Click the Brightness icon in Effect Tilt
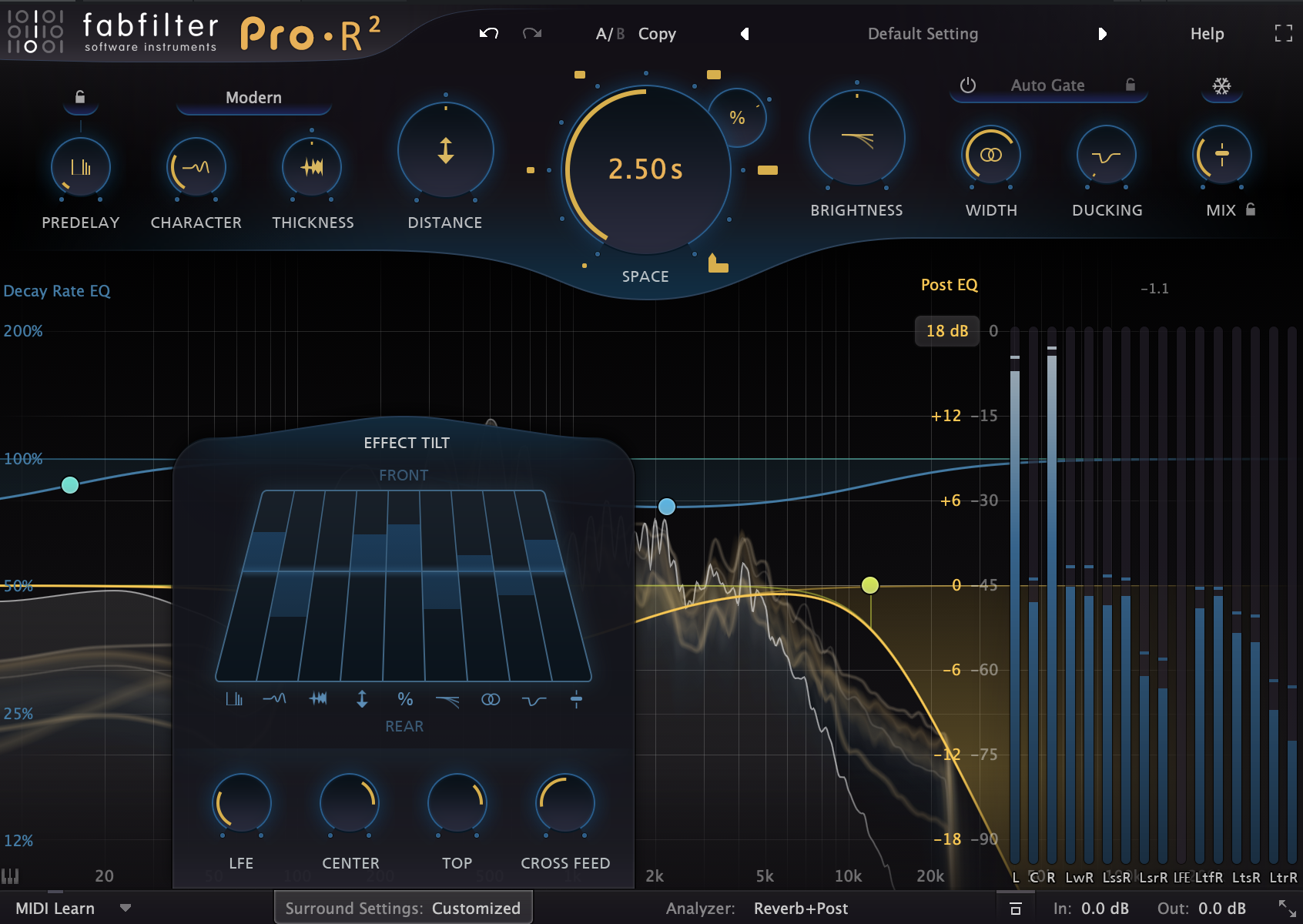Viewport: 1303px width, 924px height. pos(447,700)
